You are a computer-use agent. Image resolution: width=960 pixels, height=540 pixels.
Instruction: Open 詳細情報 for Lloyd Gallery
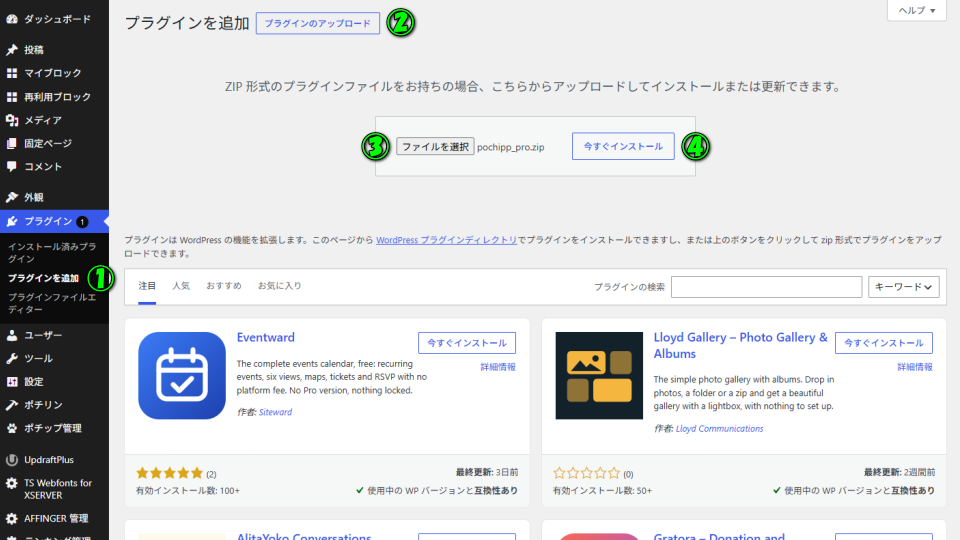coord(915,367)
